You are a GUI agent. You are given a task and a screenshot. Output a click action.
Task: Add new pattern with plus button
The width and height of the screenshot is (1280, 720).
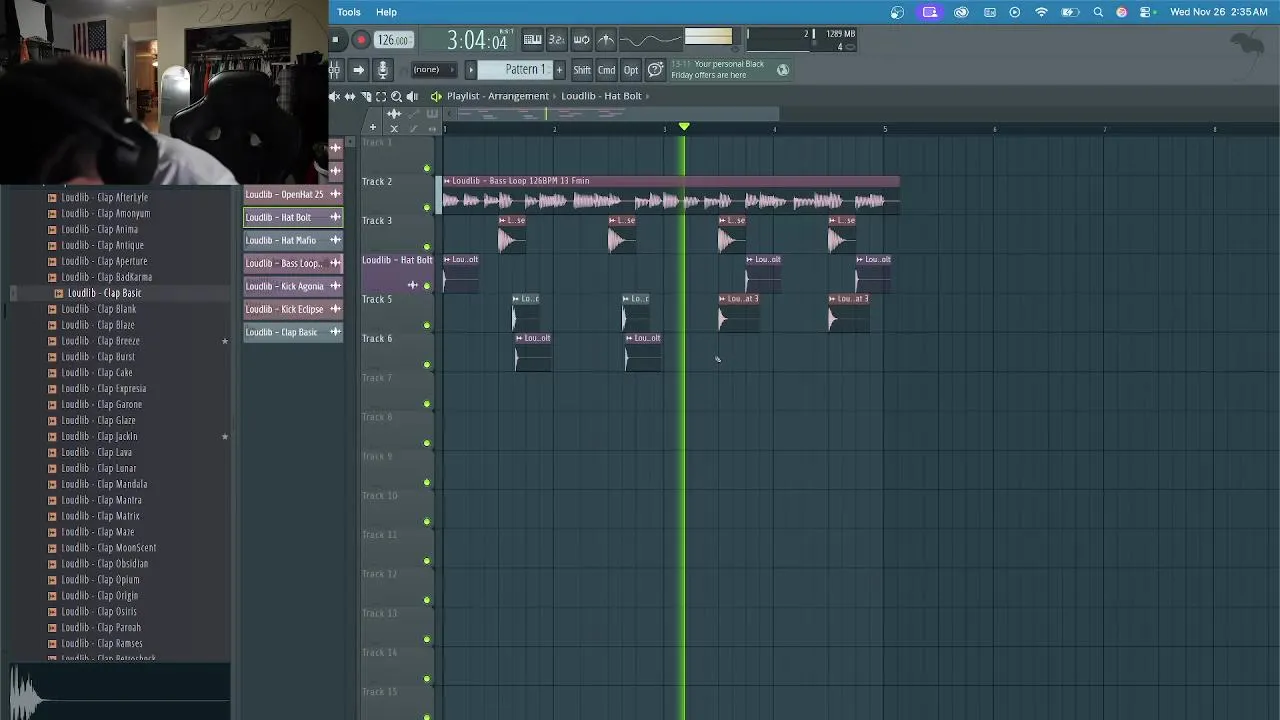[x=559, y=70]
